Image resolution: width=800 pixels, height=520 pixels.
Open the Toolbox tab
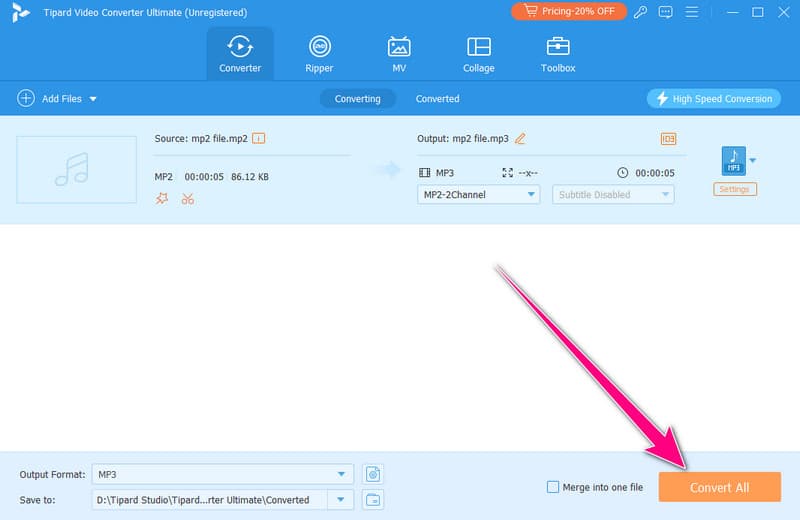558,54
